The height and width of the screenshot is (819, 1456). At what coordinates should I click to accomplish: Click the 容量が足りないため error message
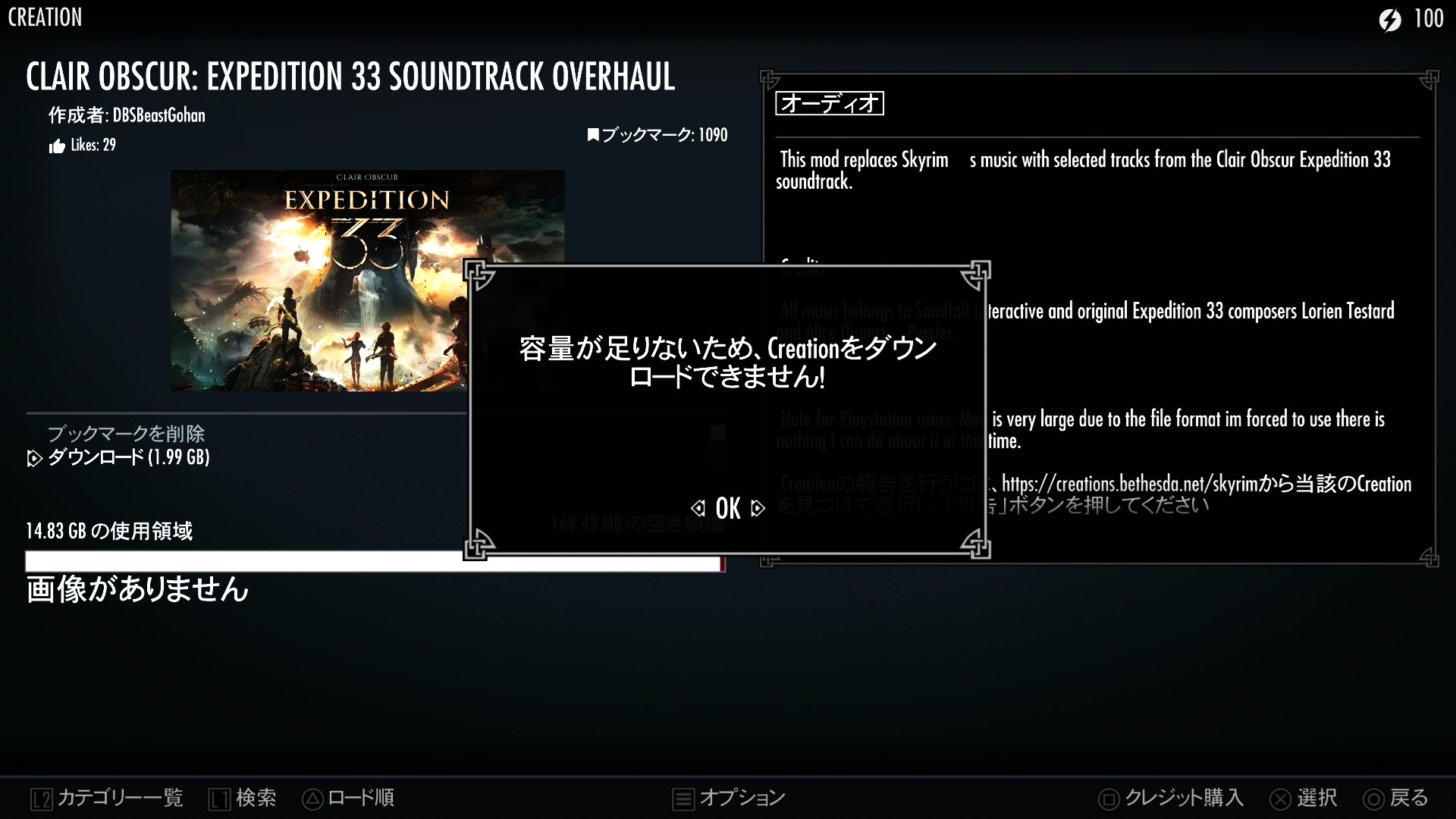pos(728,362)
